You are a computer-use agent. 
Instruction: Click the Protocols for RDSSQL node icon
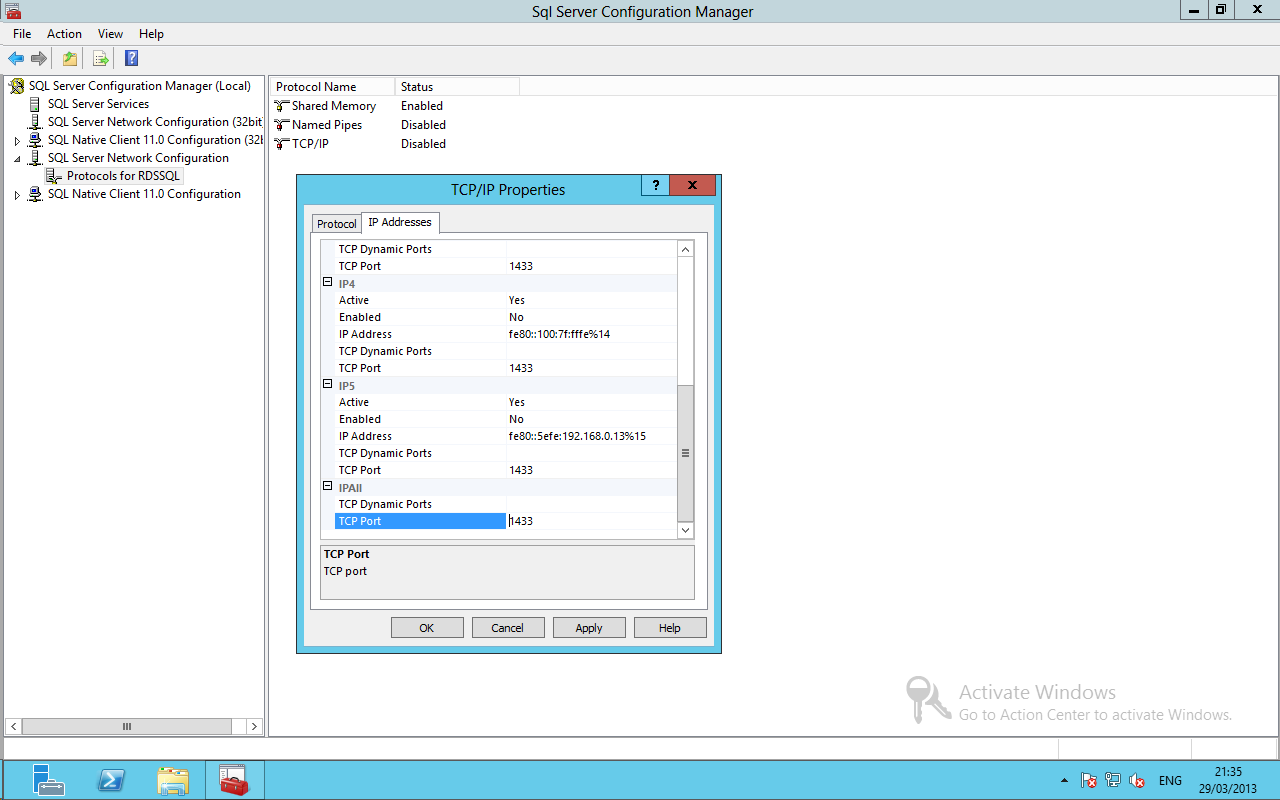pos(54,176)
